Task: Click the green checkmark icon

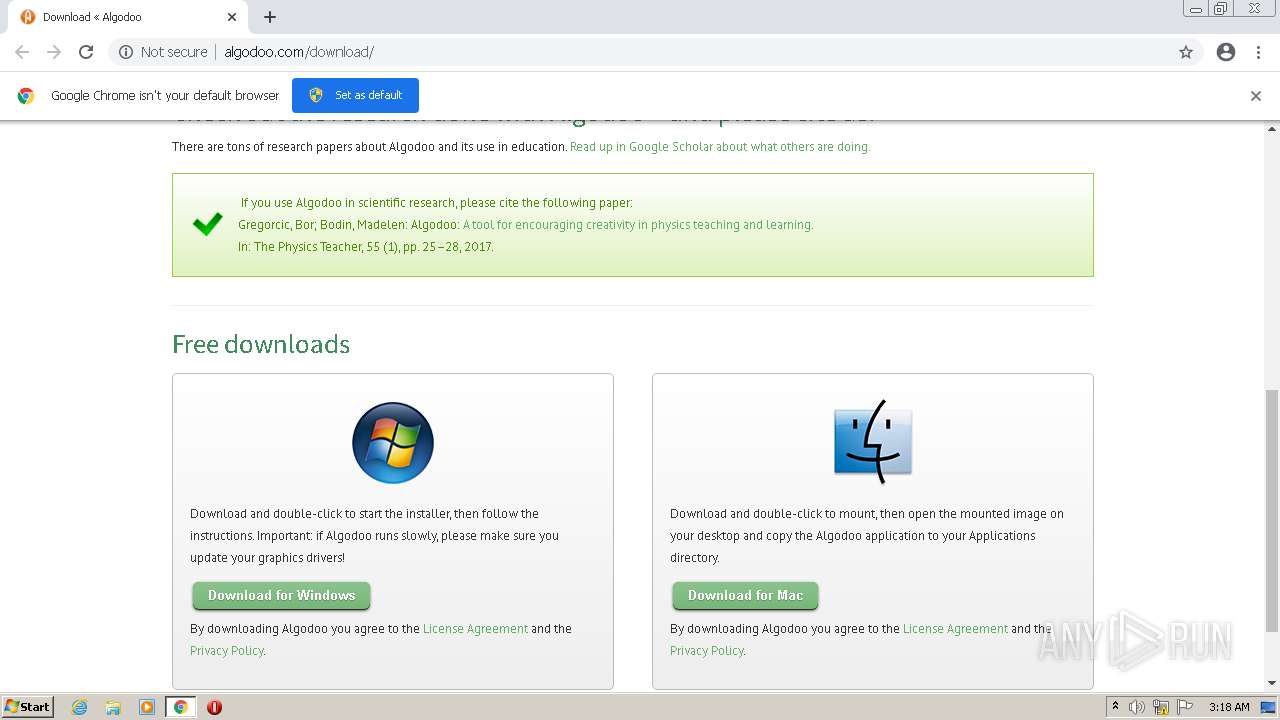Action: pos(208,224)
